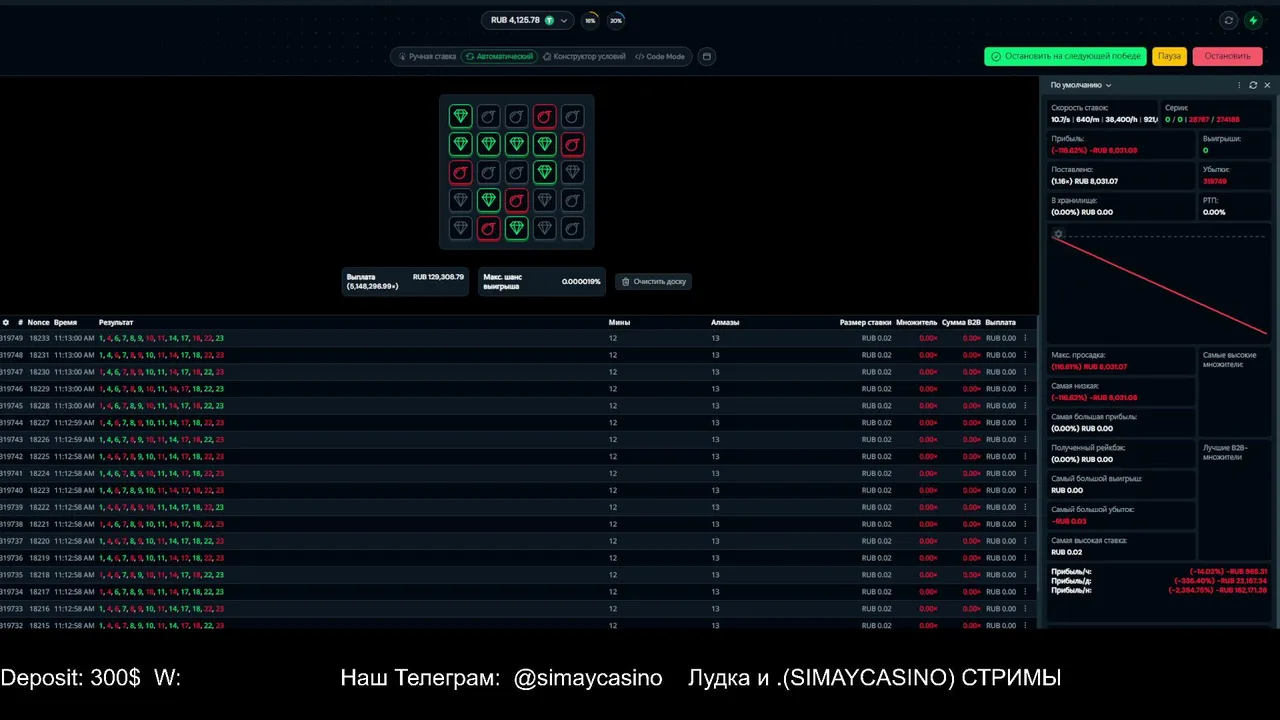The image size is (1280, 720).
Task: Click the Скорость ставок stat value
Action: tap(1103, 119)
